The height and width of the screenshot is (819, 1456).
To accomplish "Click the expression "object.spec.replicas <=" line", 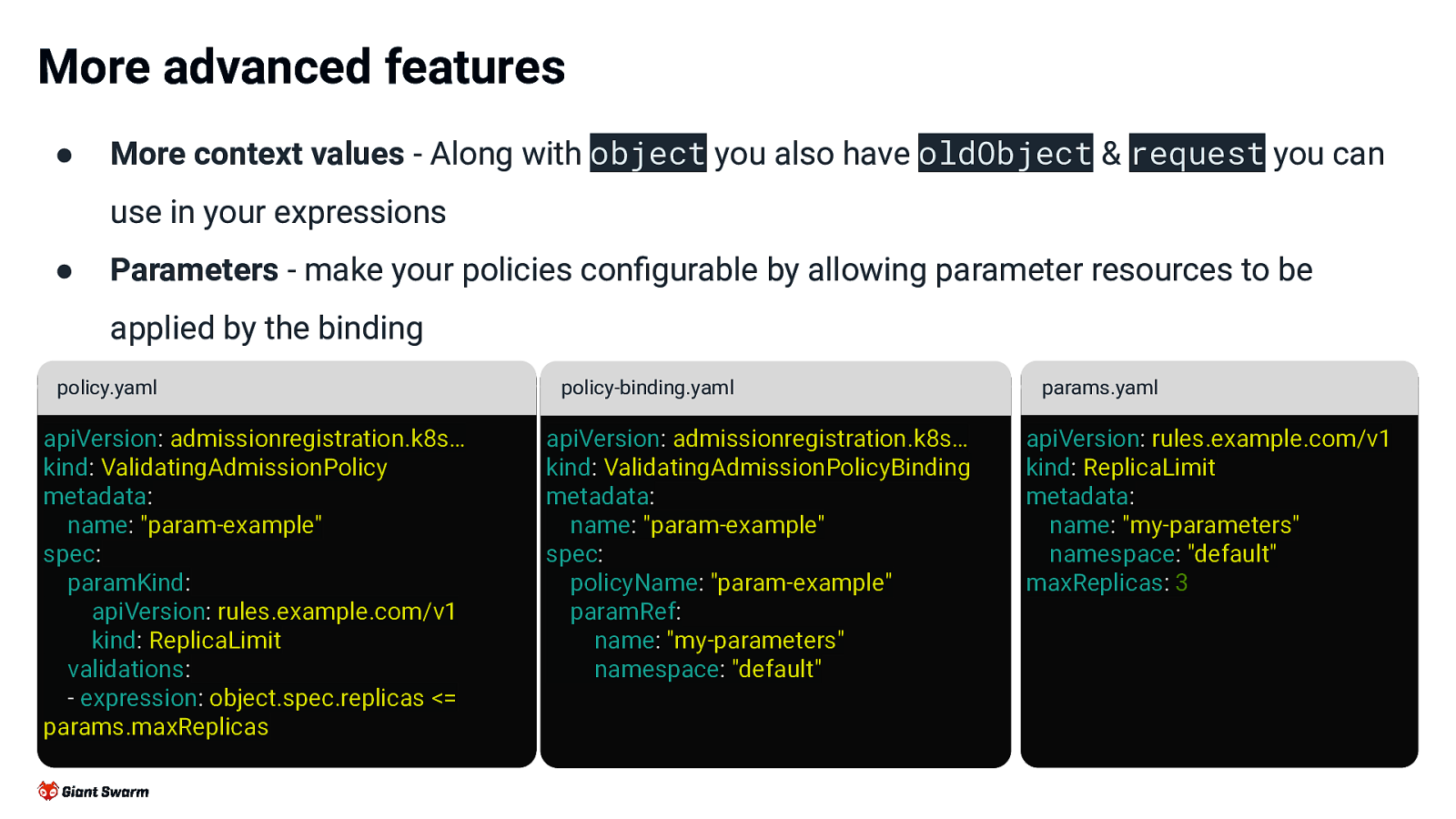I will click(262, 698).
